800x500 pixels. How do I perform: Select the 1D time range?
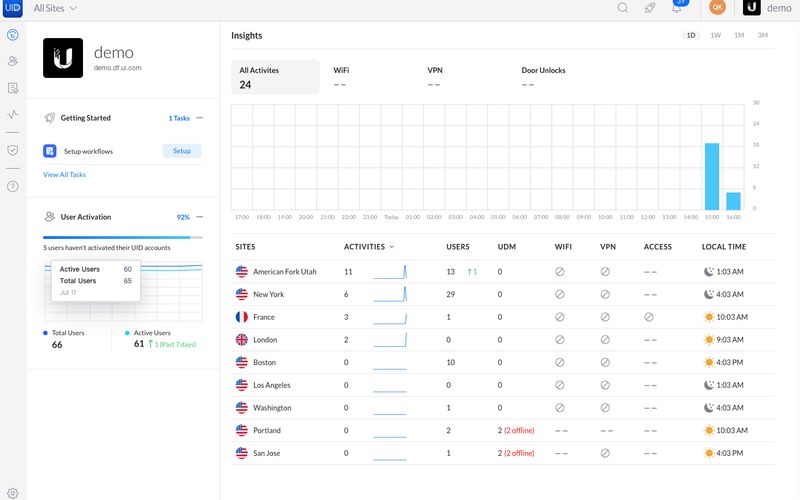[691, 35]
